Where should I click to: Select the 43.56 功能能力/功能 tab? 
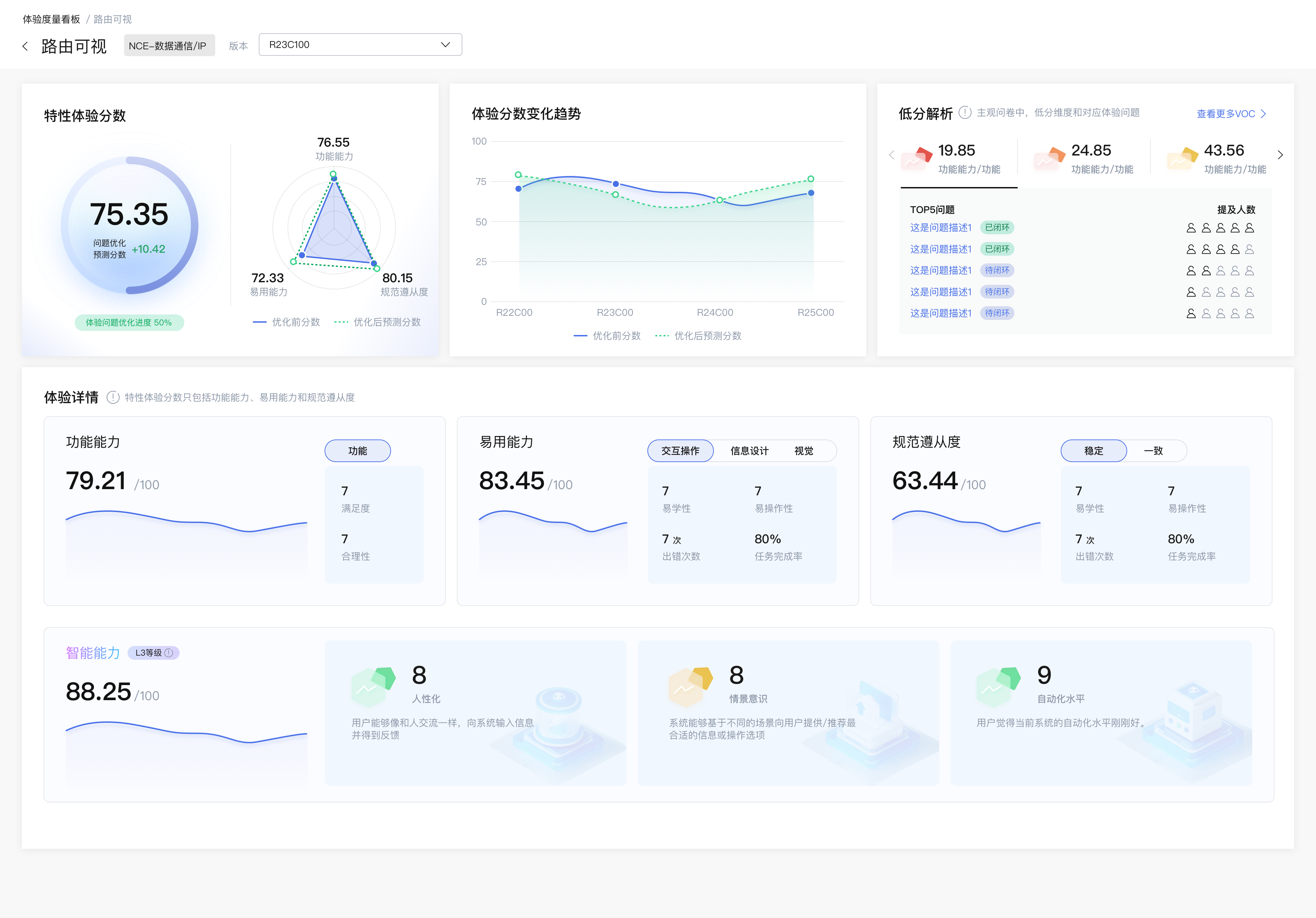[x=1217, y=159]
